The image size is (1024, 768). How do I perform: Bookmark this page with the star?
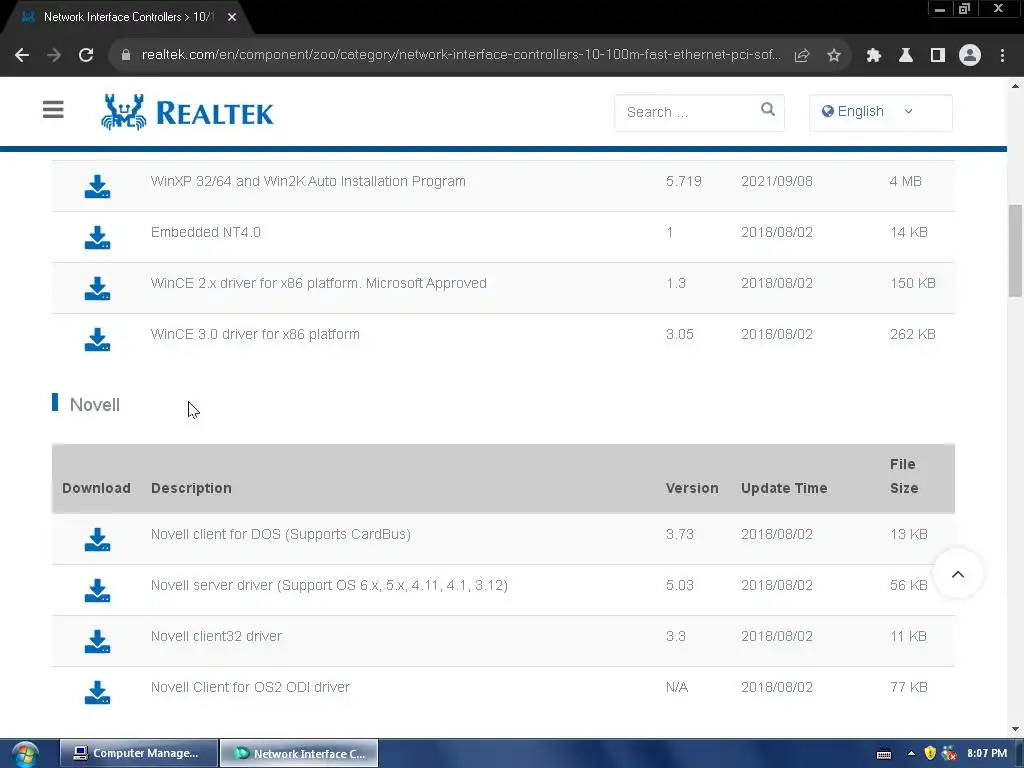coord(834,56)
